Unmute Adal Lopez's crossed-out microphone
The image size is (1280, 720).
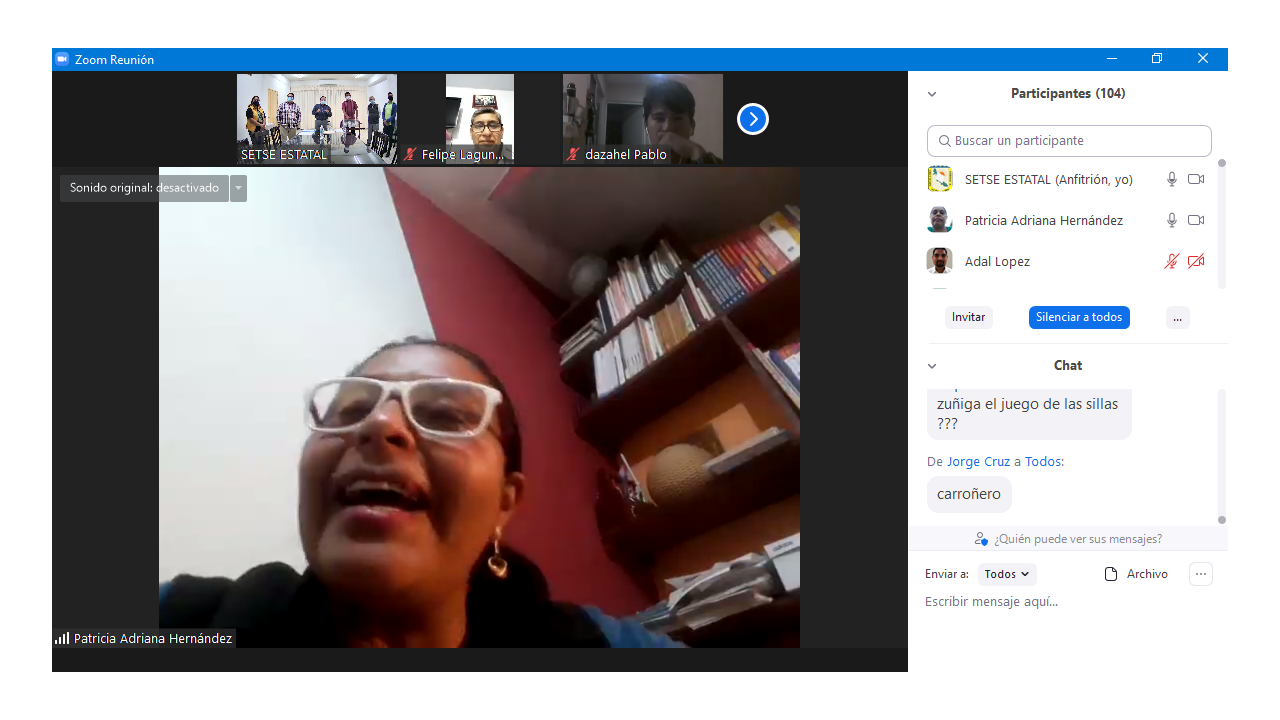pyautogui.click(x=1172, y=261)
